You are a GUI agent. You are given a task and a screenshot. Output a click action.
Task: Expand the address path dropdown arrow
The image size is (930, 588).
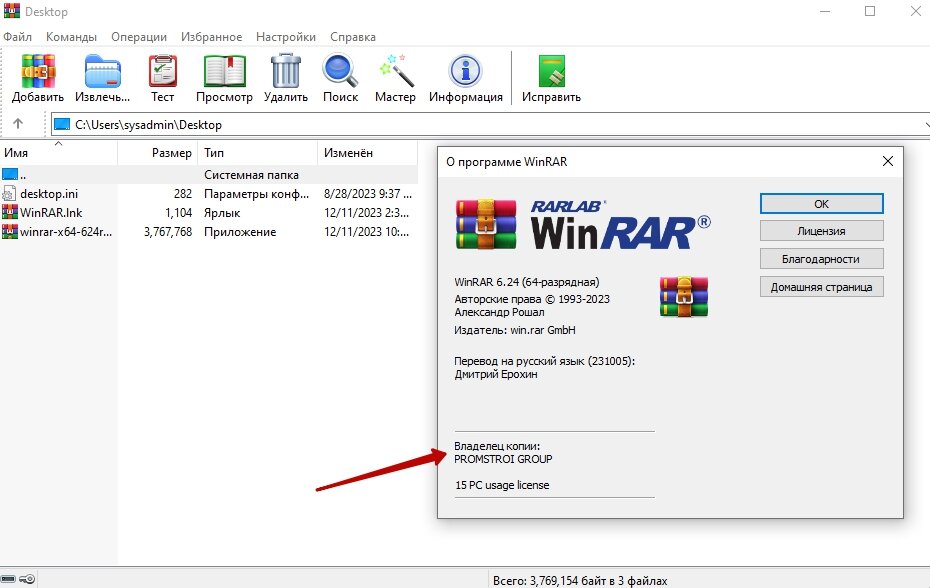coord(926,125)
